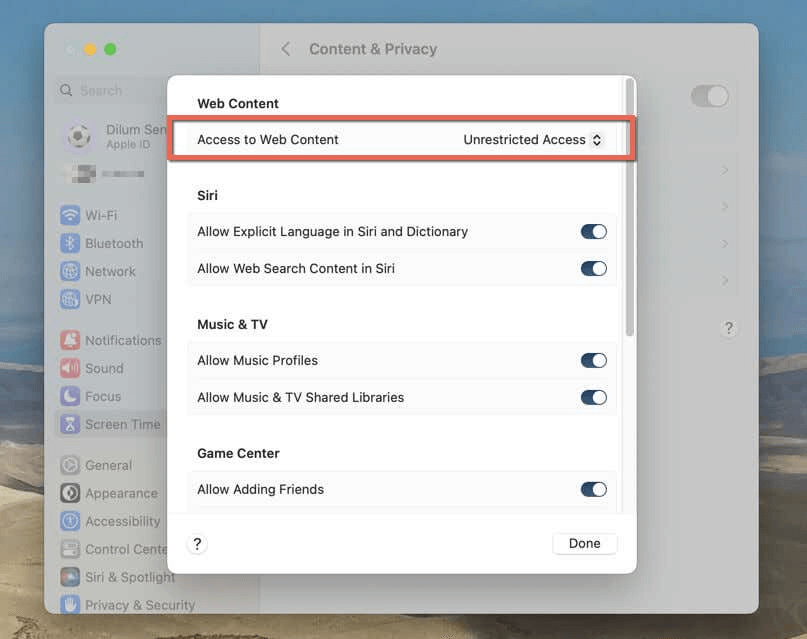Select the VPN icon in sidebar

tap(70, 299)
